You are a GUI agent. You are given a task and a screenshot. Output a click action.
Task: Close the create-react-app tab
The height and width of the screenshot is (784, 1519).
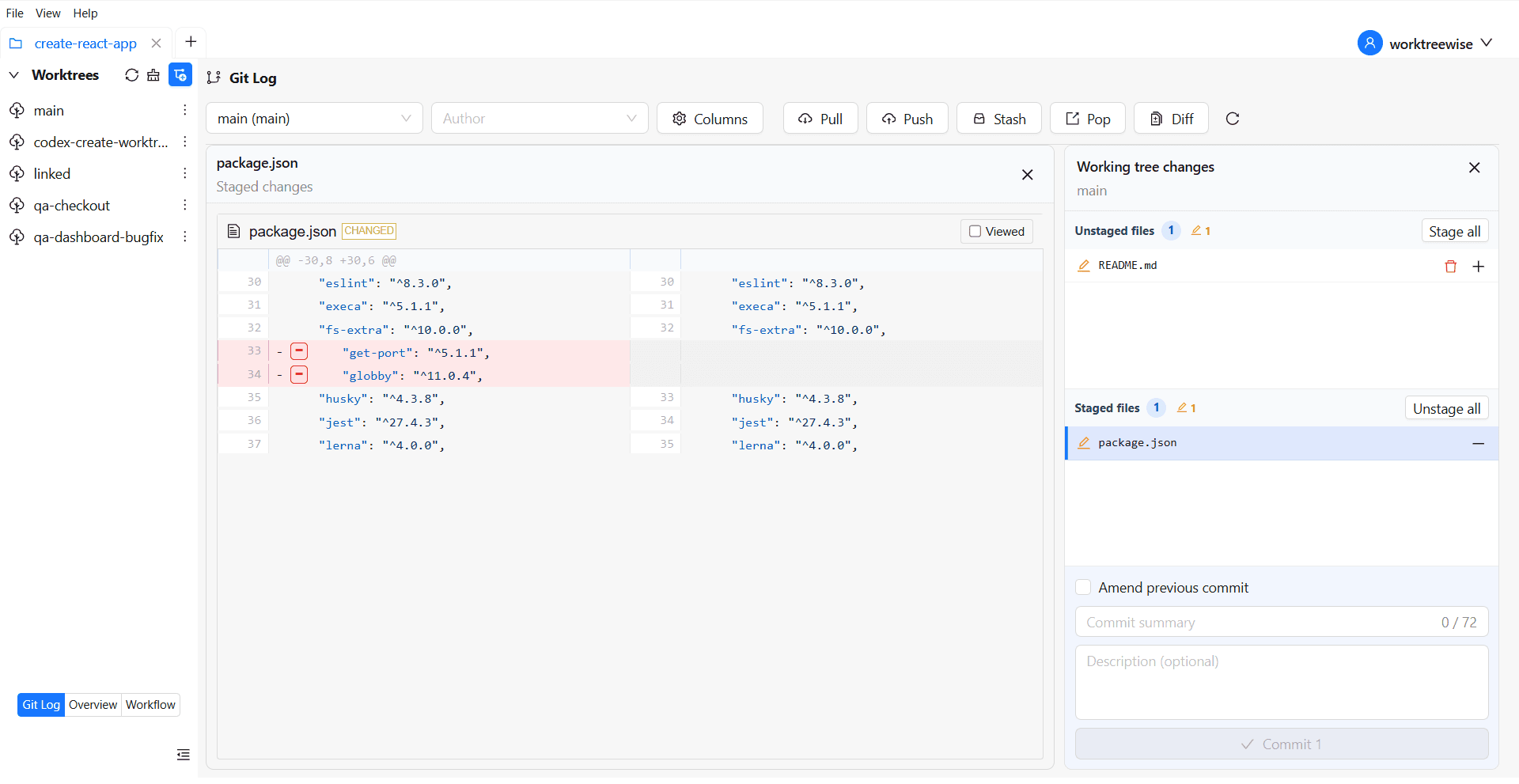[x=157, y=44]
